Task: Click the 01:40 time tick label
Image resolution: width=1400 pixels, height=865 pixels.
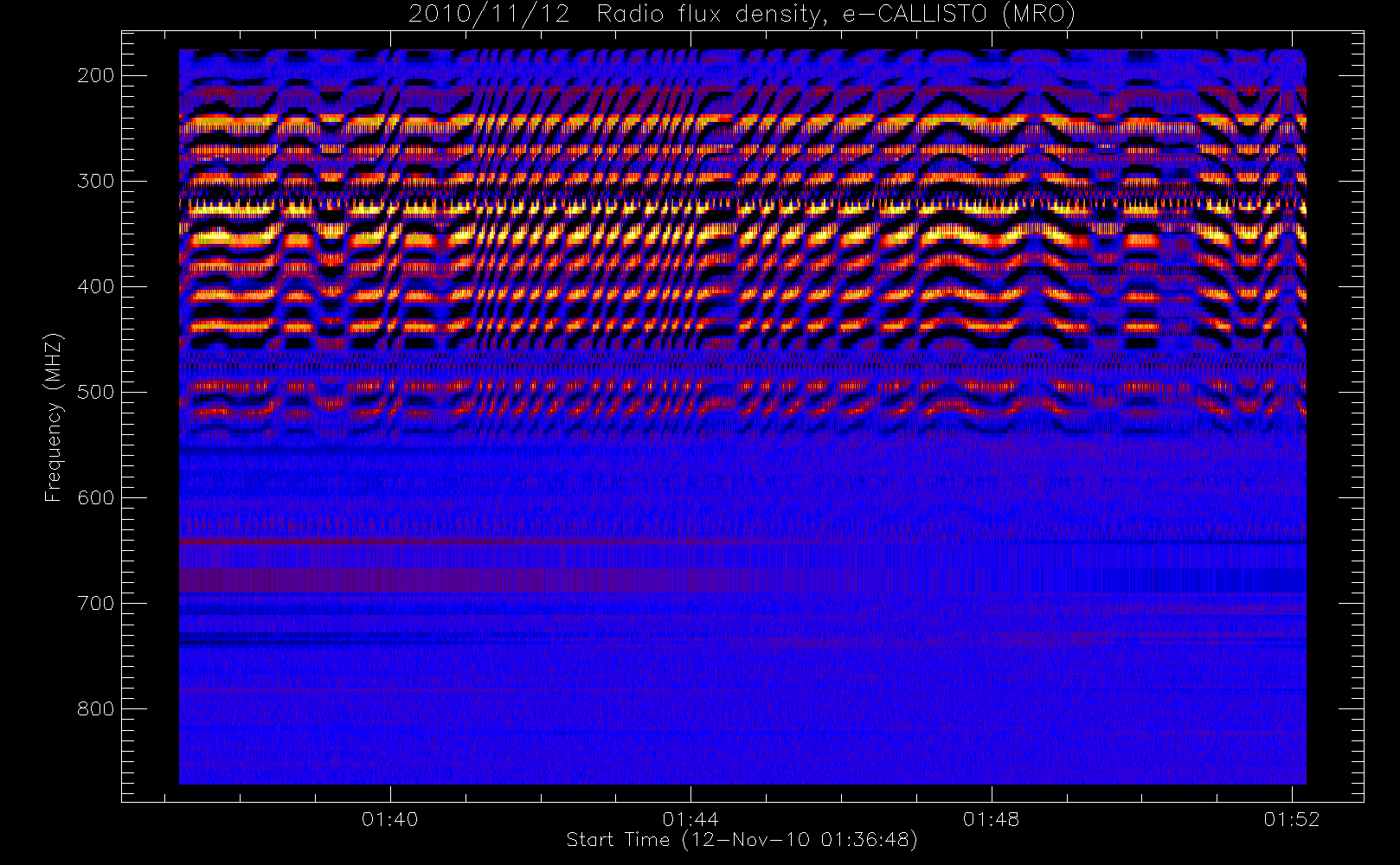Action: pyautogui.click(x=390, y=819)
